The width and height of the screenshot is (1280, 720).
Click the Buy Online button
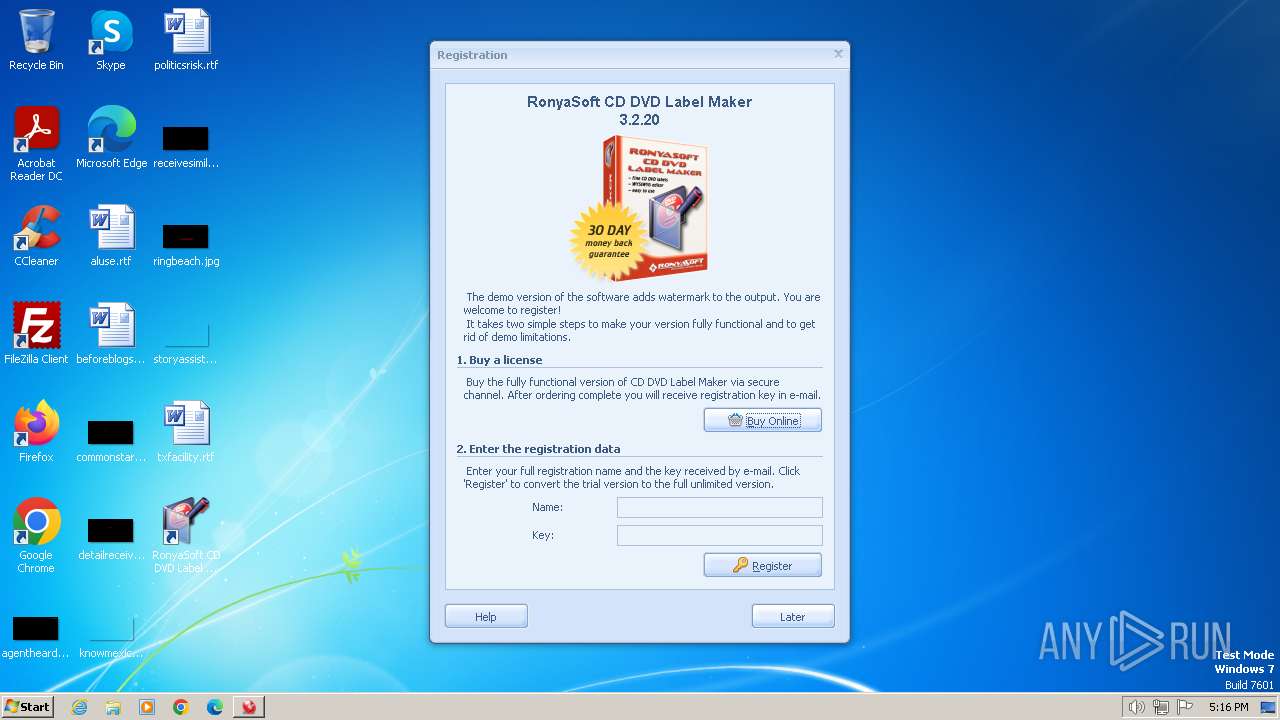(763, 421)
